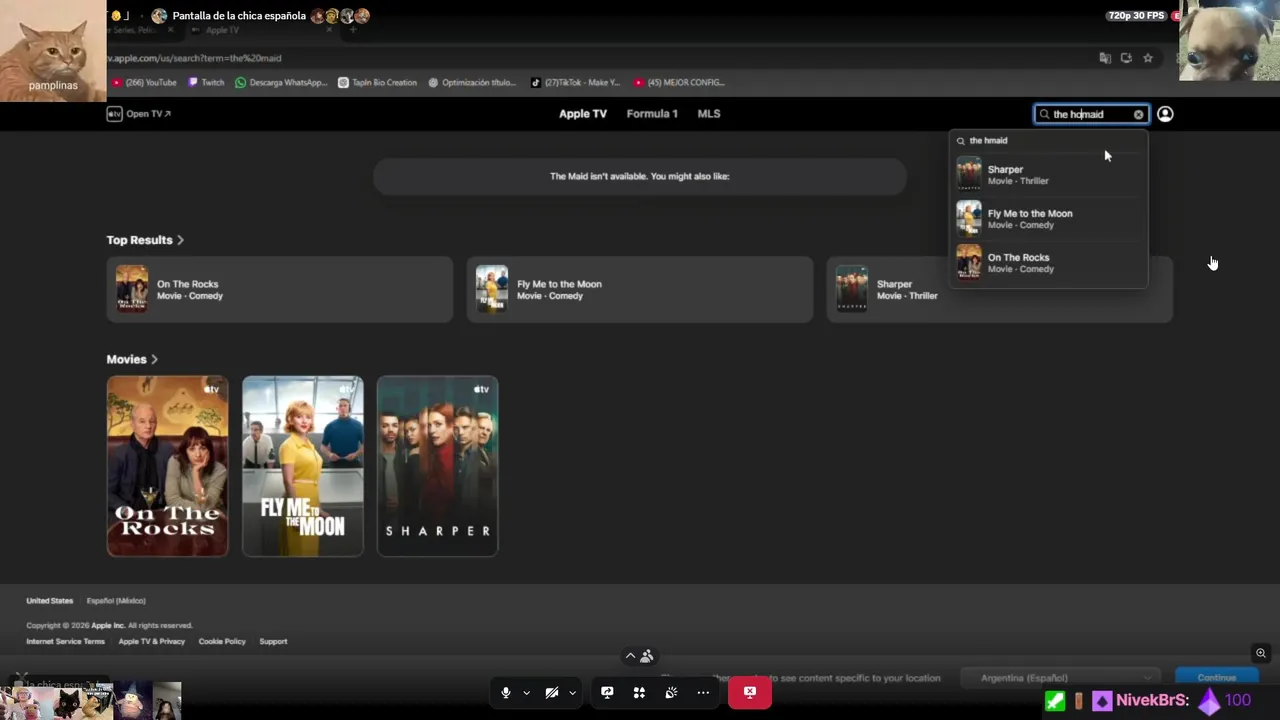
Task: Click the browser address bar URL
Action: (x=195, y=58)
